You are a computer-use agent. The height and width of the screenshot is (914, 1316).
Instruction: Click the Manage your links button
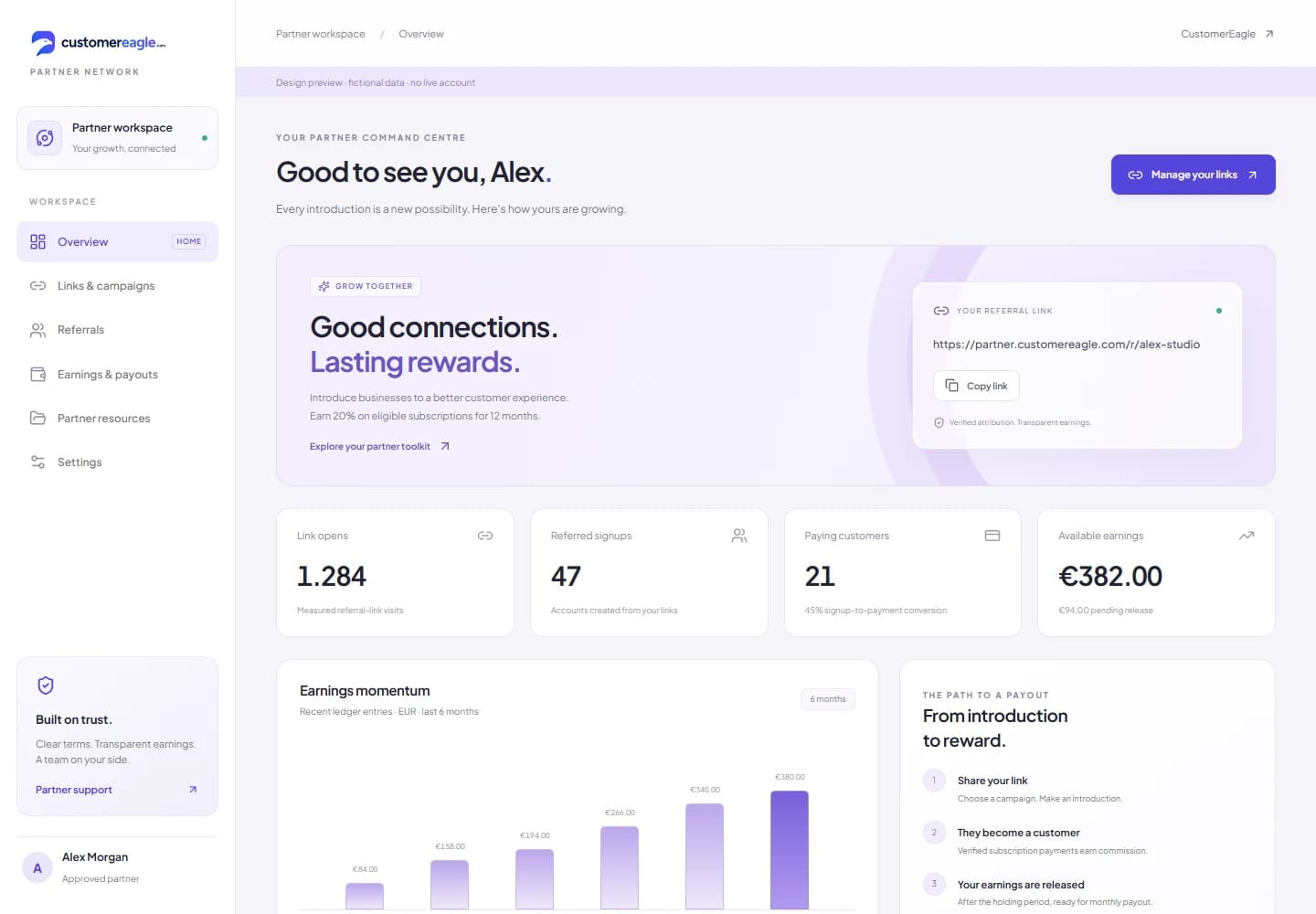click(x=1193, y=175)
